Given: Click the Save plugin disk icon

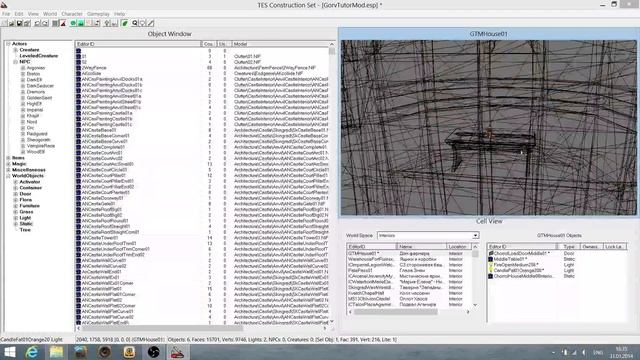Looking at the screenshot, I should (x=19, y=23).
